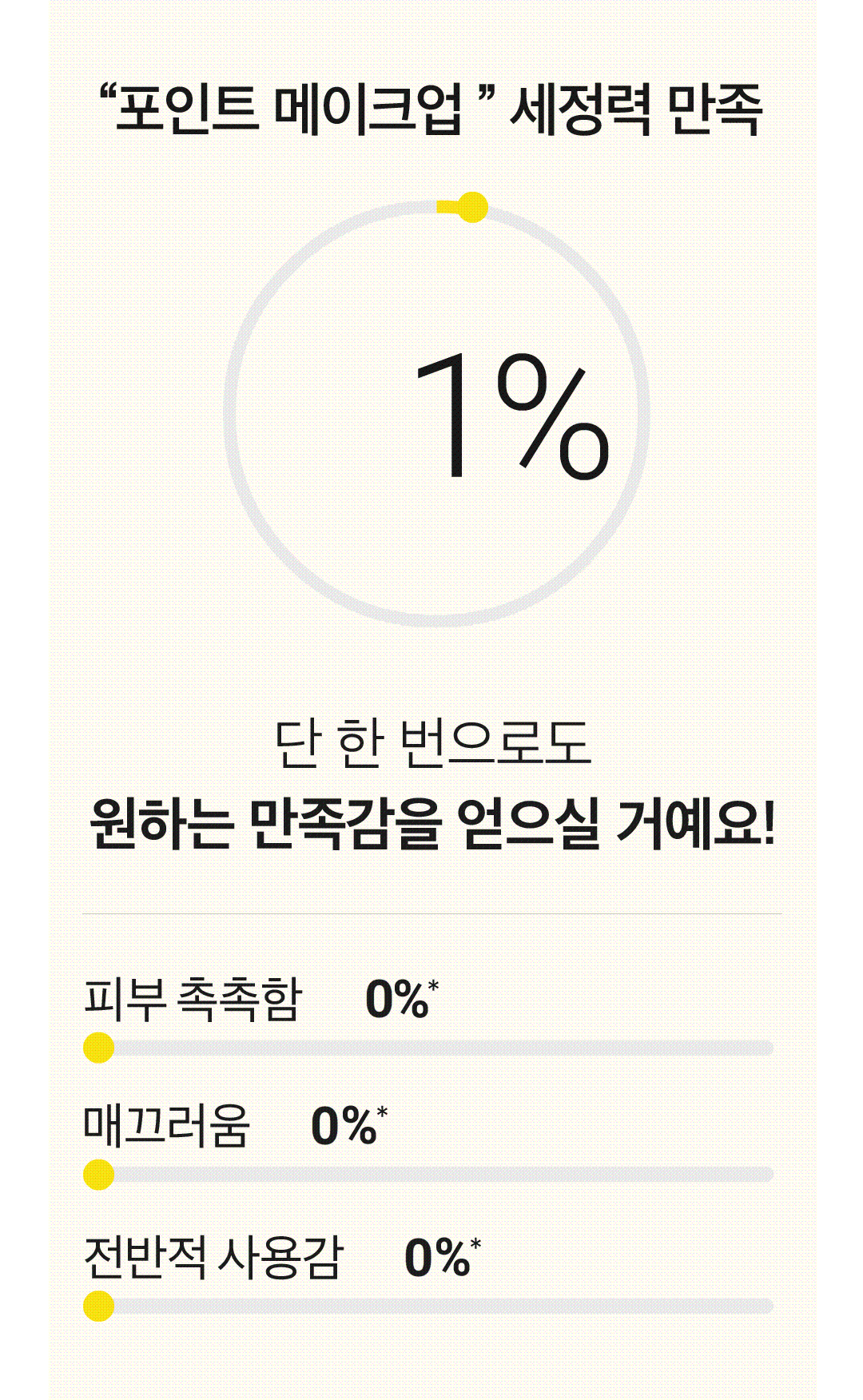This screenshot has height=1400, width=863.
Task: Click the 매끄러움 label
Action: [167, 1125]
